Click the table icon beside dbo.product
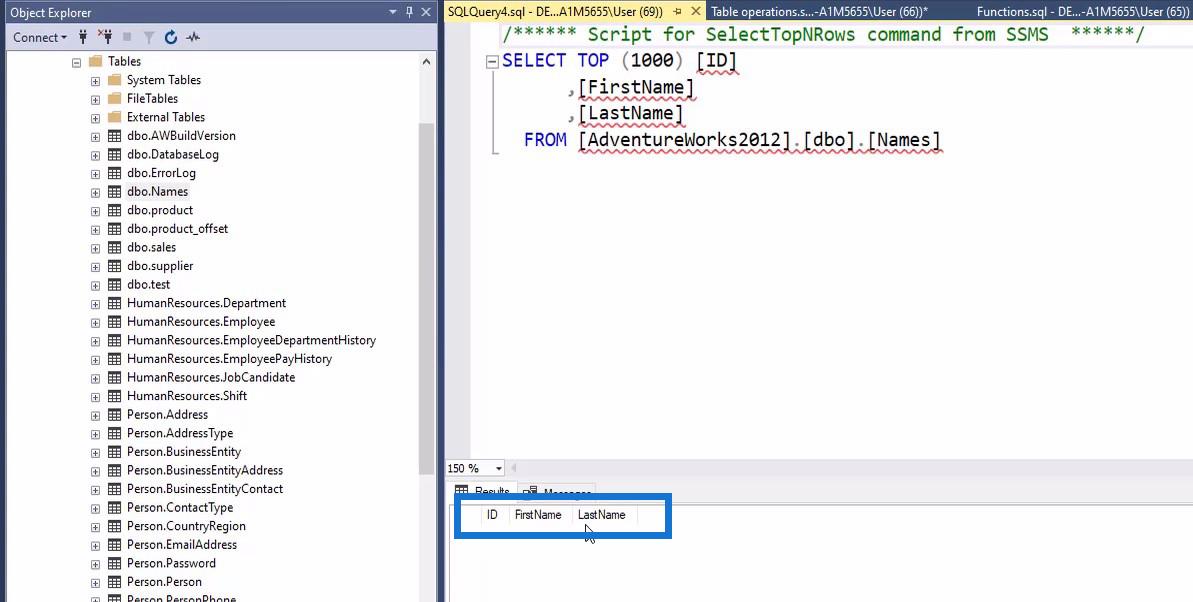Screen dimensions: 1193x602 coord(114,210)
